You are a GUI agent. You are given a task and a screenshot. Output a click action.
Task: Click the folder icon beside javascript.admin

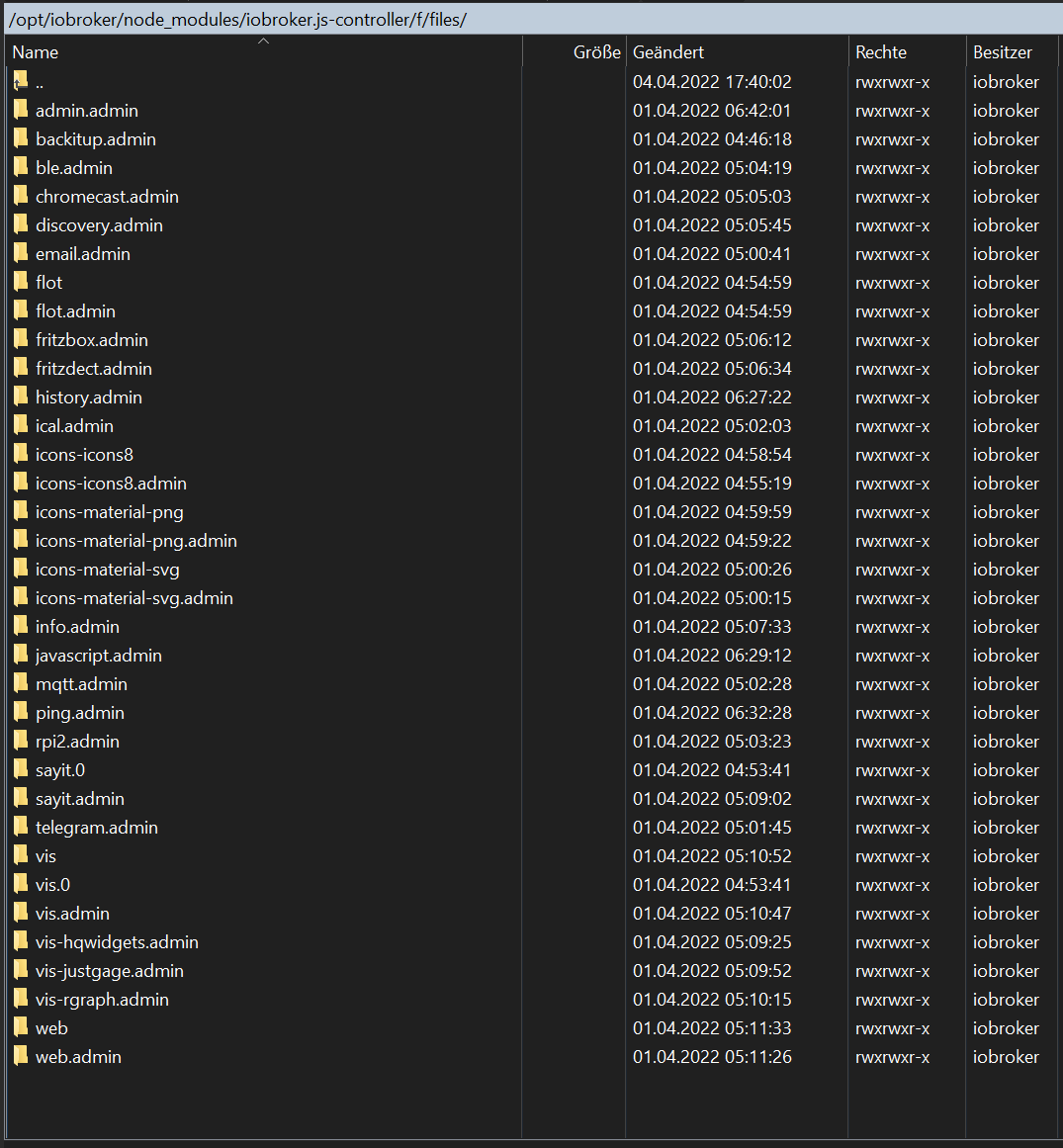coord(21,655)
